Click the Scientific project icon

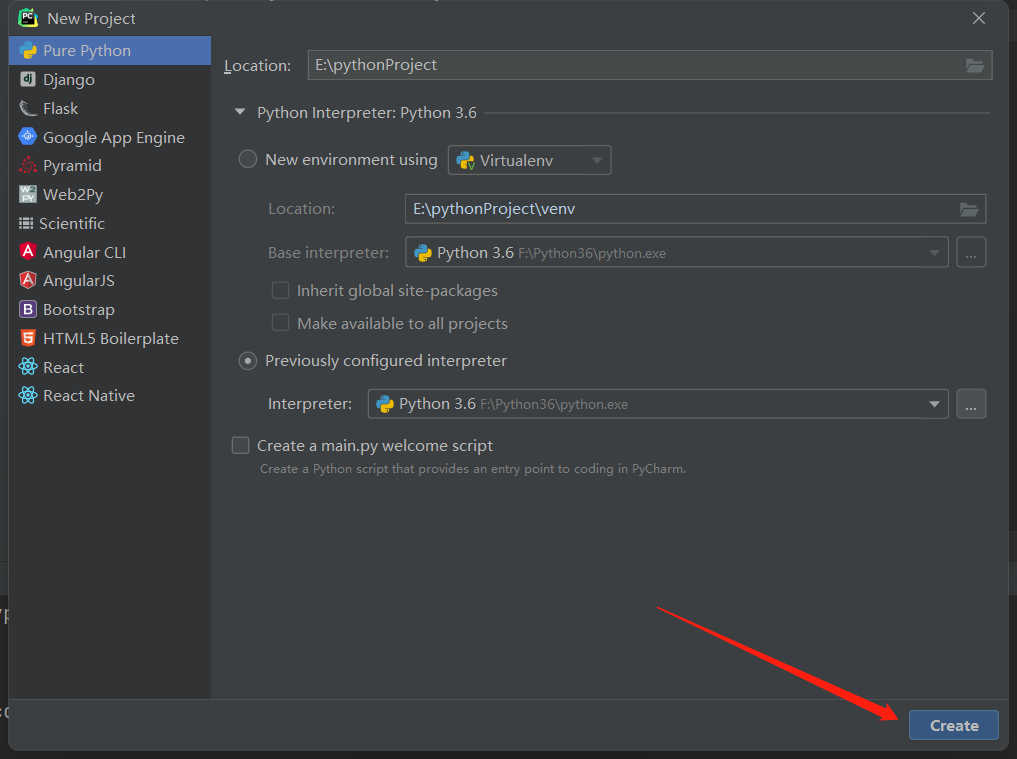(26, 223)
